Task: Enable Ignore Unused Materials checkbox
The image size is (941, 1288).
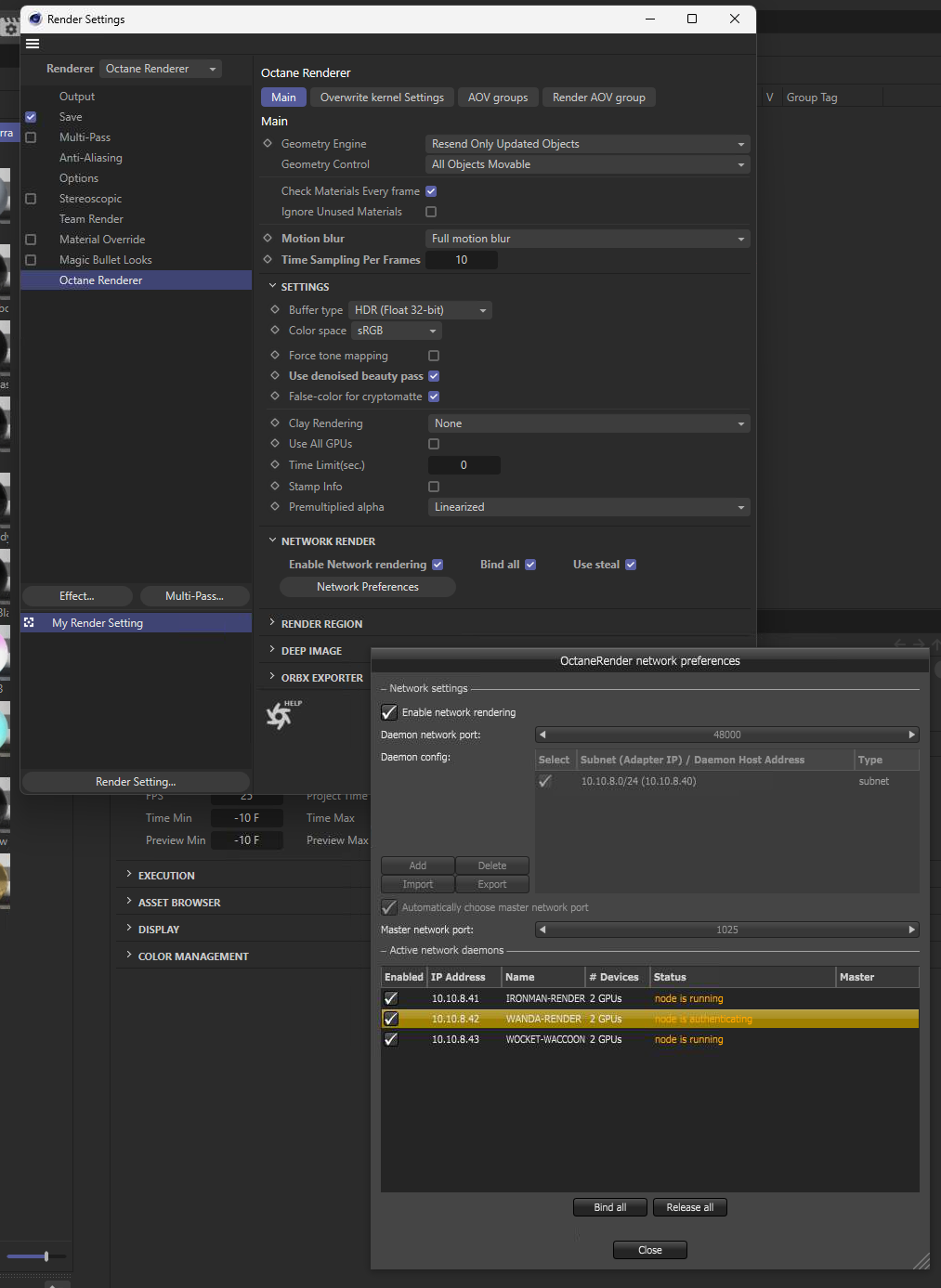Action: click(431, 212)
